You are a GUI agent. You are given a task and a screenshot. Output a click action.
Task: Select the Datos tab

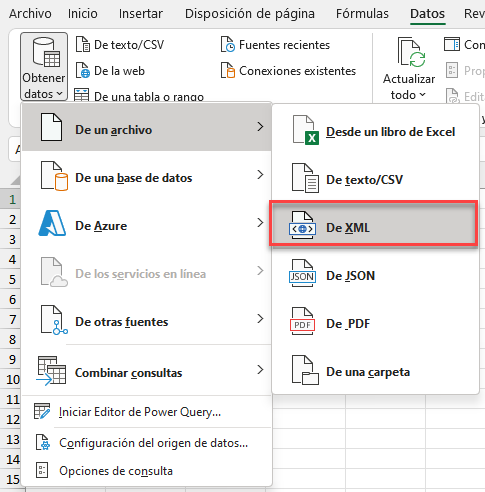(427, 14)
